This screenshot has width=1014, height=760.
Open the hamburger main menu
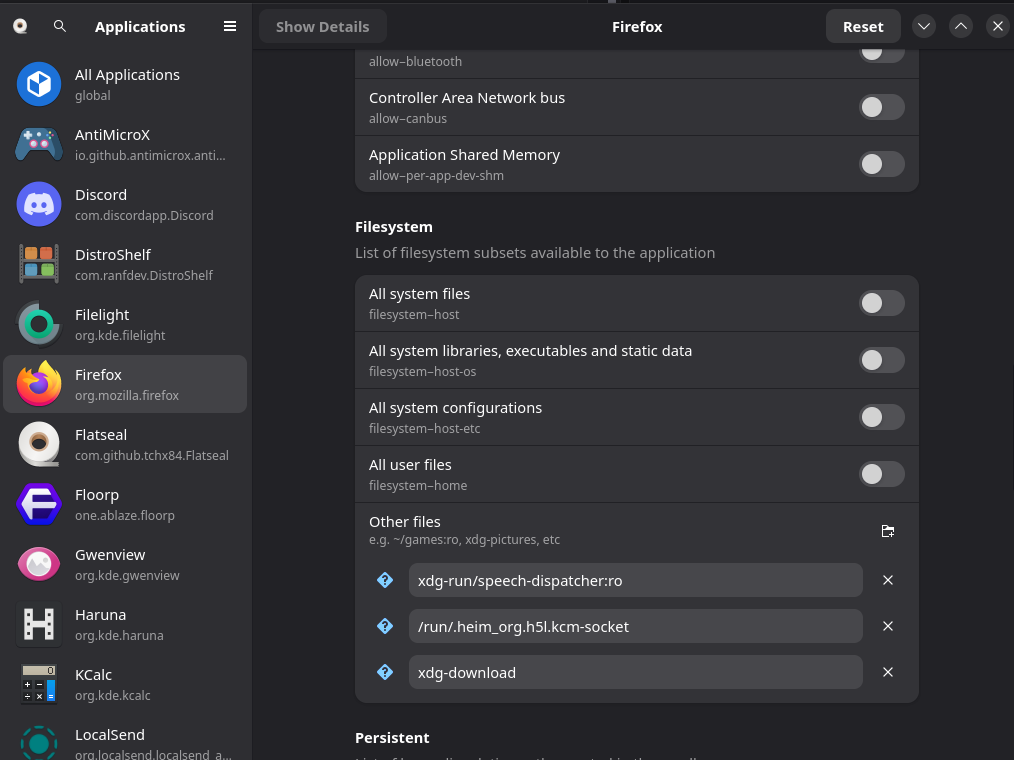[230, 27]
